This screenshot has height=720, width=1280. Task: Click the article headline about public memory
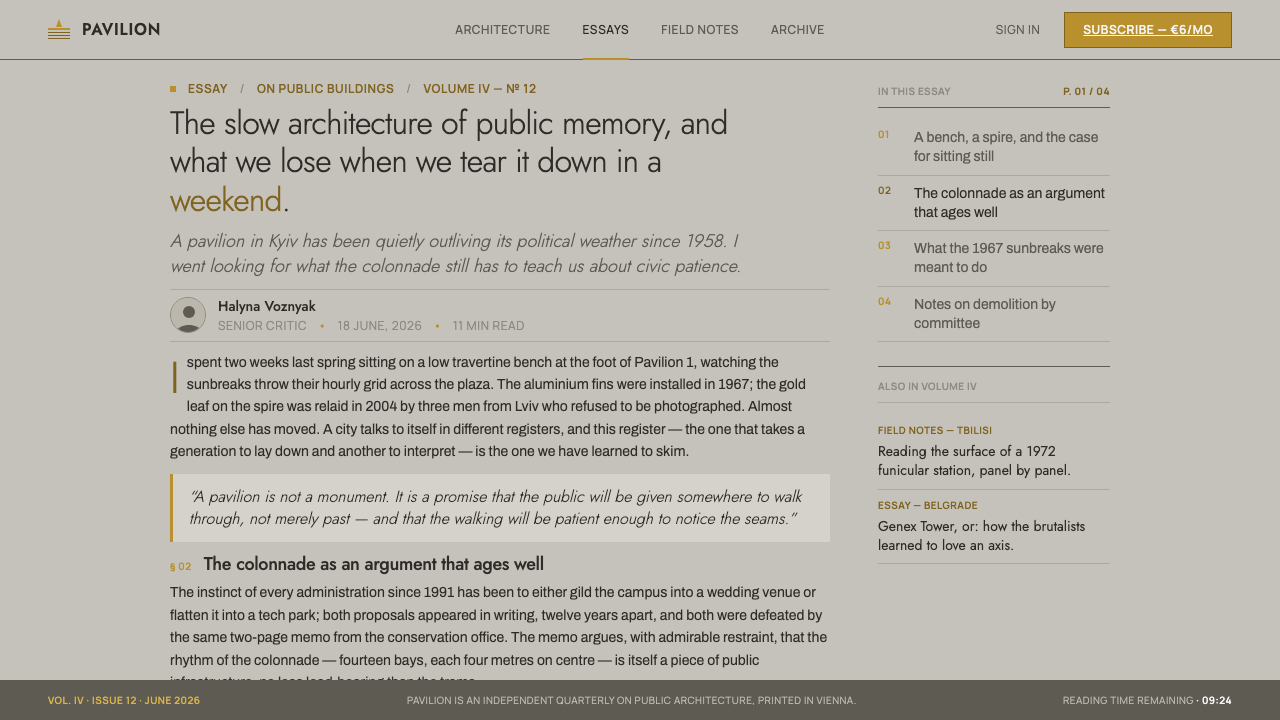449,162
